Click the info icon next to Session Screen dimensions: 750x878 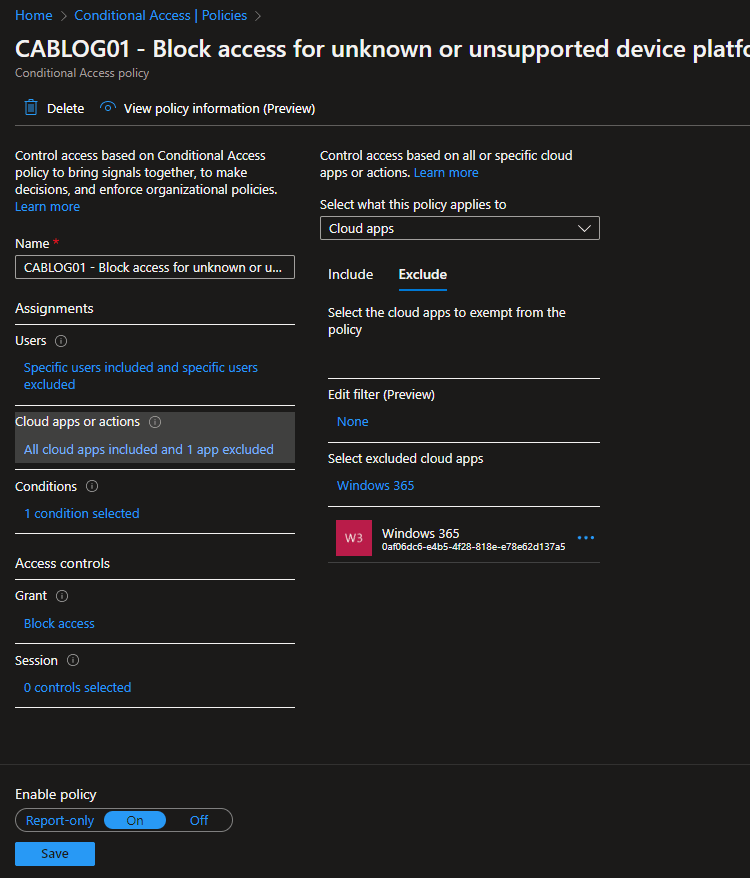click(73, 661)
